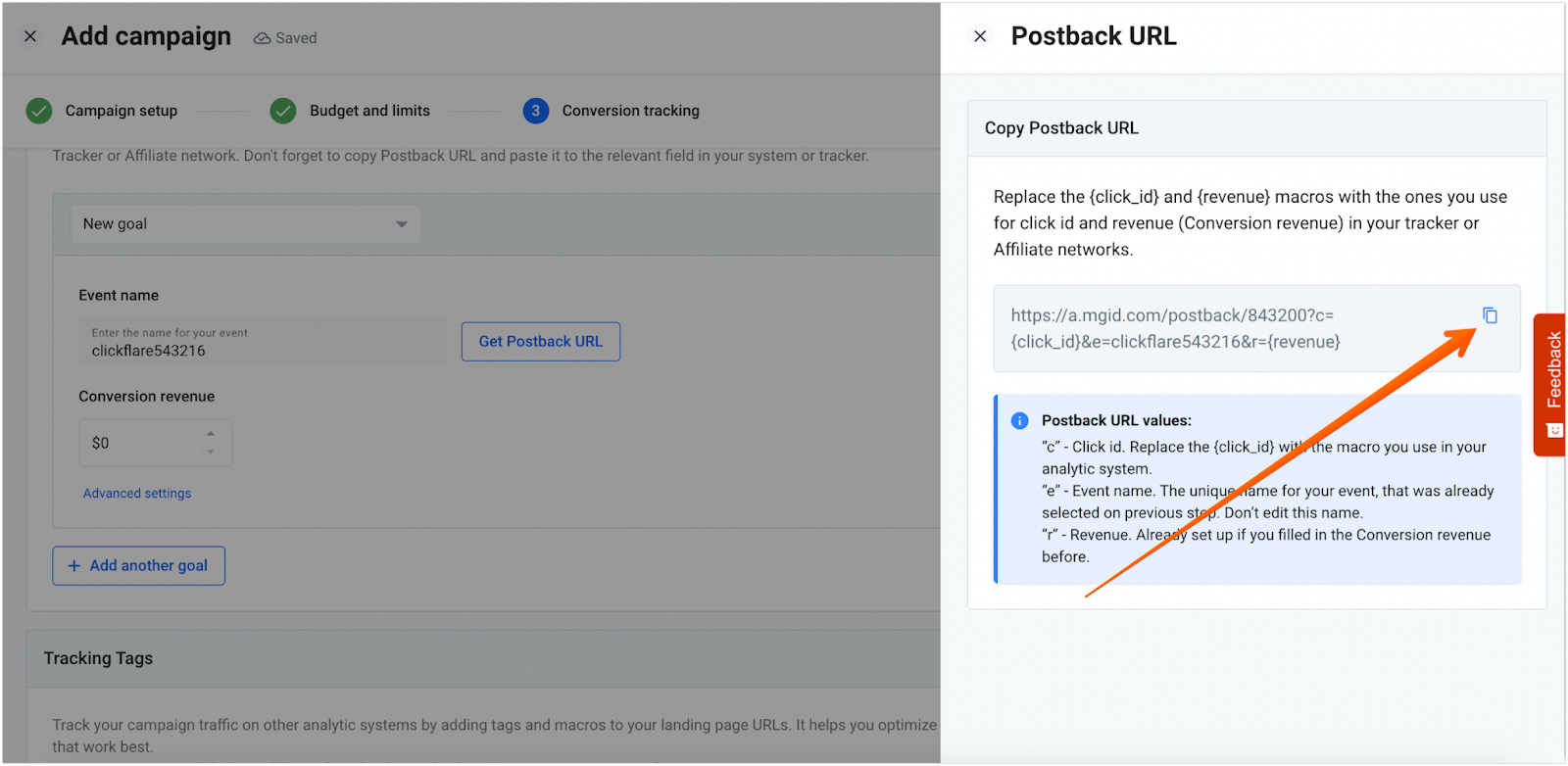The image size is (1568, 766).
Task: Open Advanced settings link
Action: point(137,494)
